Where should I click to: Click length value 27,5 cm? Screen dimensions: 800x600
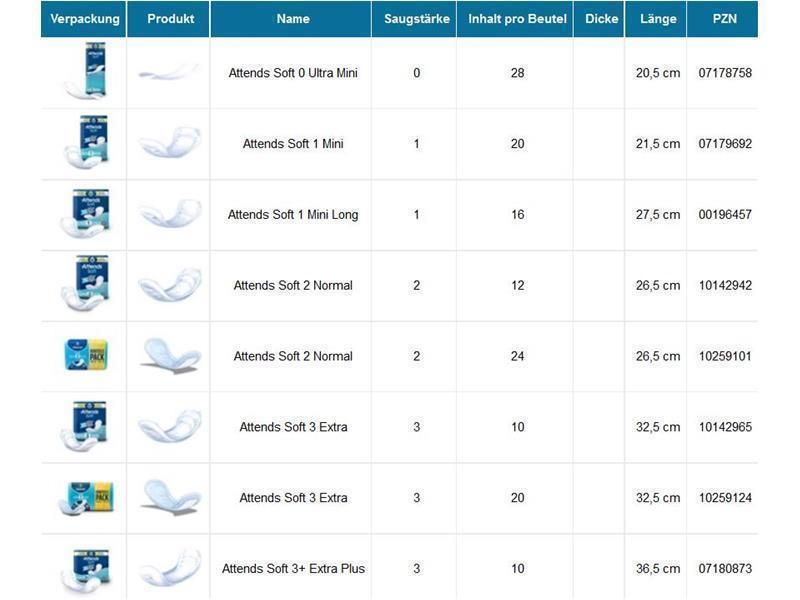[658, 215]
